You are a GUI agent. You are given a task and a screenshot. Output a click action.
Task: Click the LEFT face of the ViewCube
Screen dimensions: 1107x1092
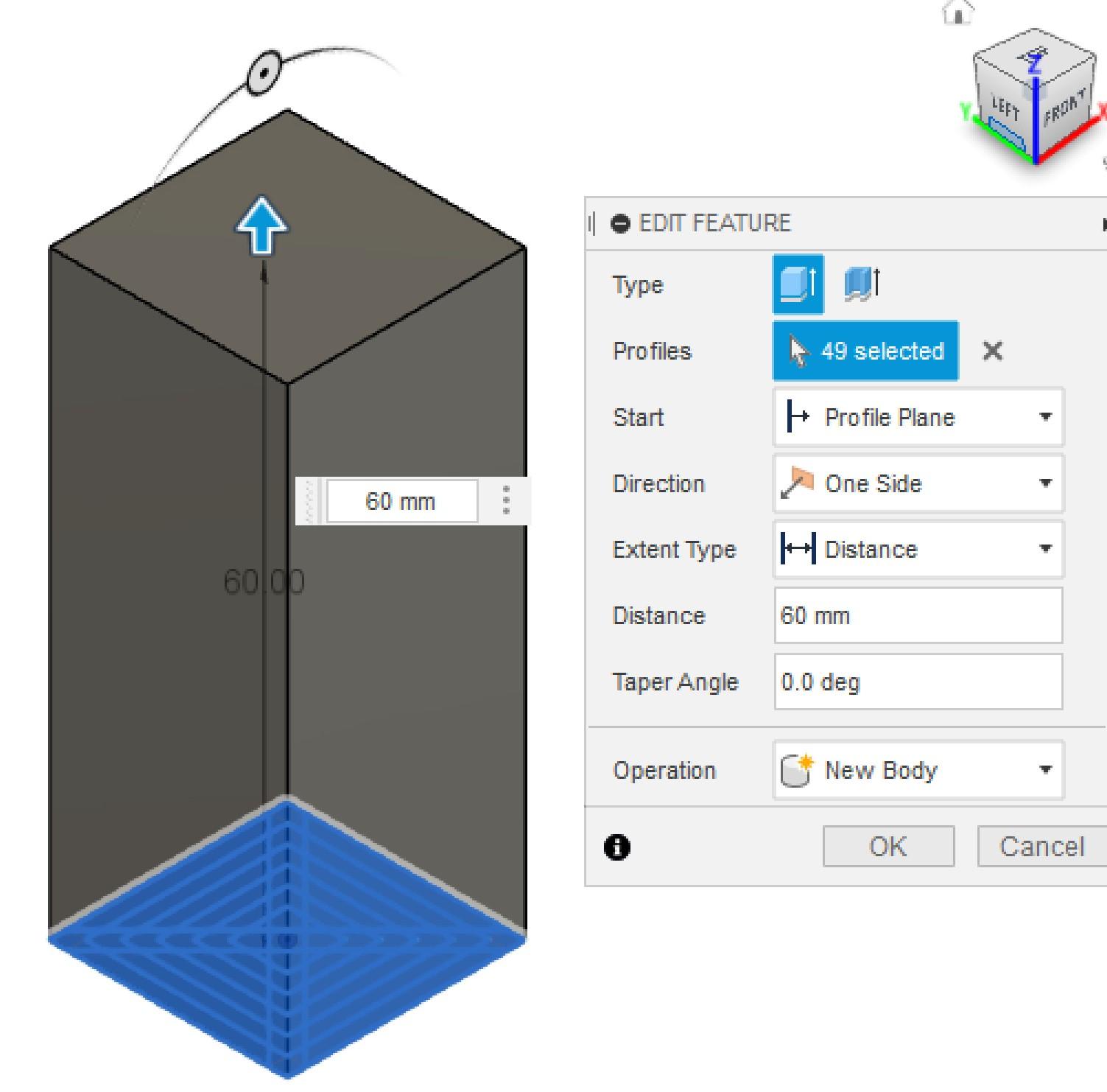click(1004, 109)
